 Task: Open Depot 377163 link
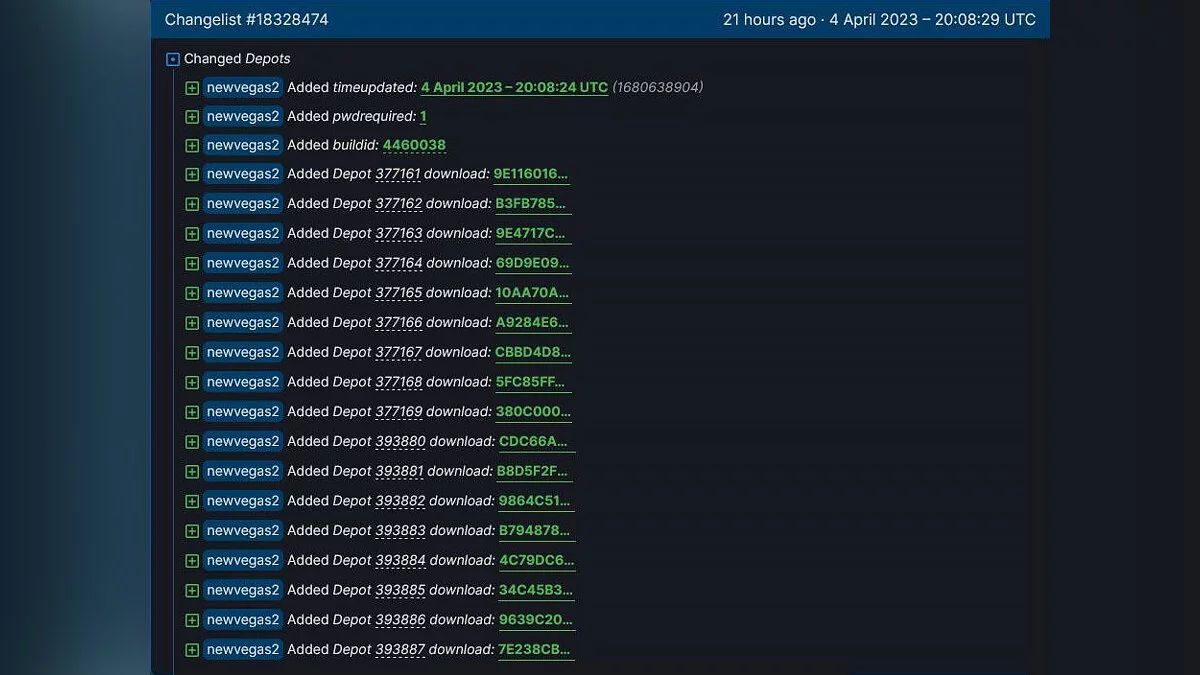coord(399,233)
